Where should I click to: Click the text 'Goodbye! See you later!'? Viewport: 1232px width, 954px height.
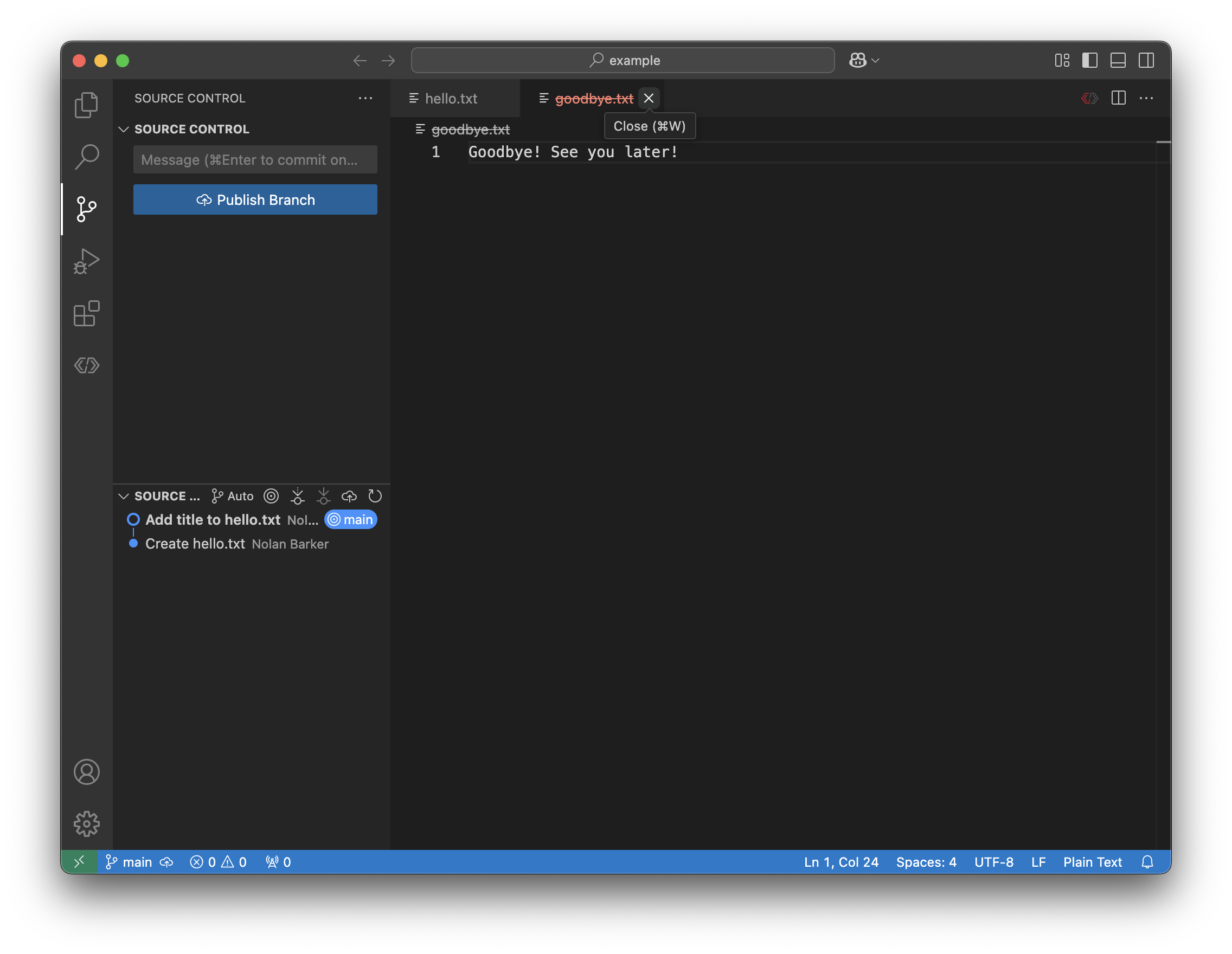click(573, 152)
